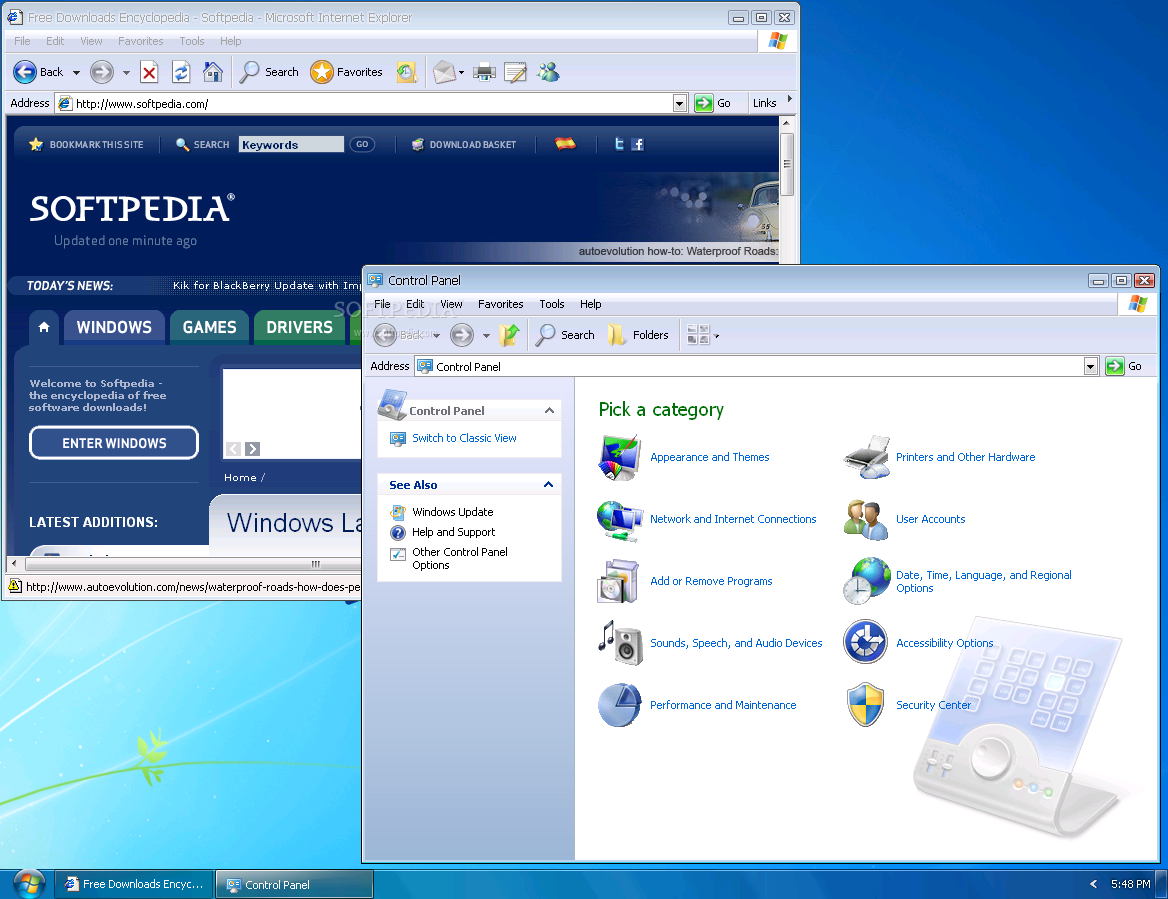This screenshot has width=1168, height=899.
Task: Open the Favorites menu in Internet Explorer
Action: pyautogui.click(x=140, y=41)
